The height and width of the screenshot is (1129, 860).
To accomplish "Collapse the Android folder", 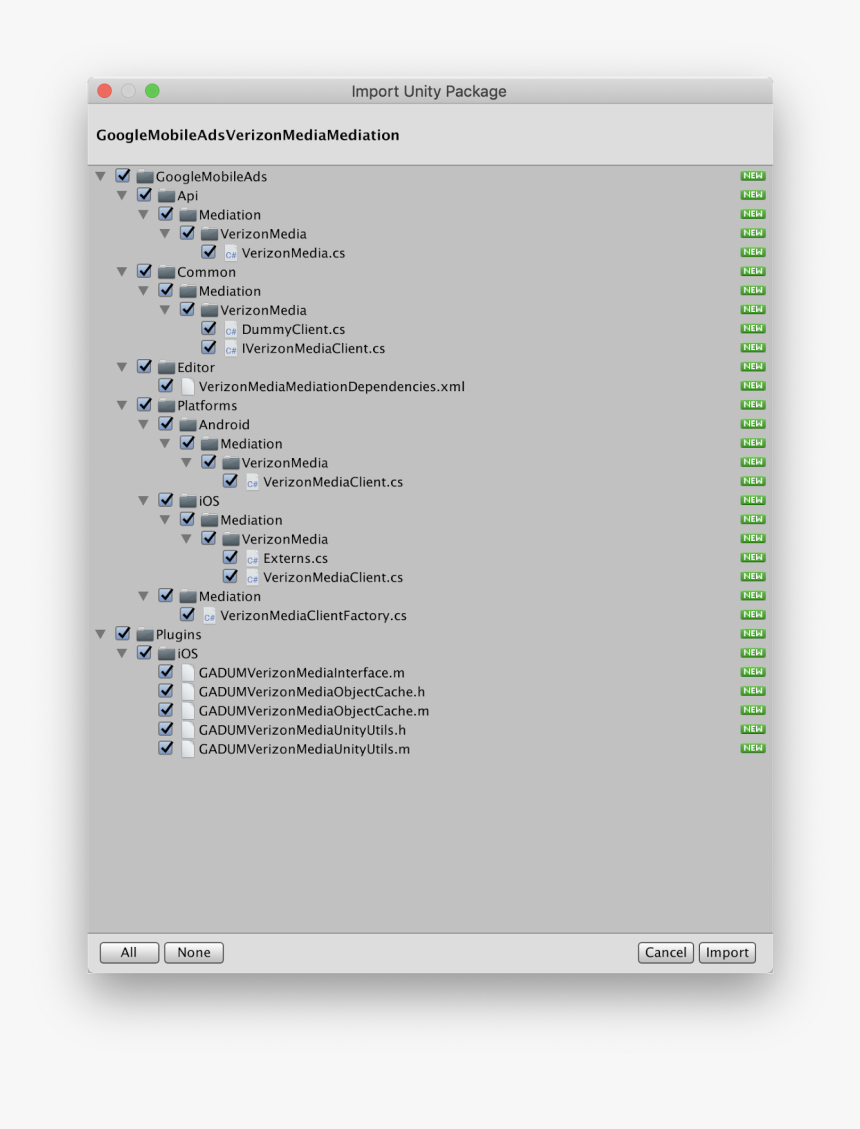I will (143, 425).
